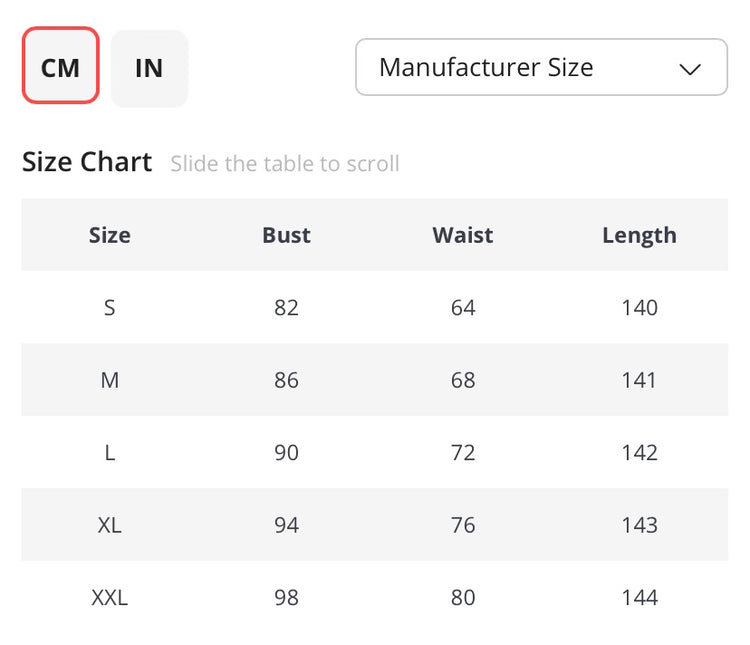The image size is (750, 645).
Task: Click bust value 82 for size S
Action: click(286, 307)
